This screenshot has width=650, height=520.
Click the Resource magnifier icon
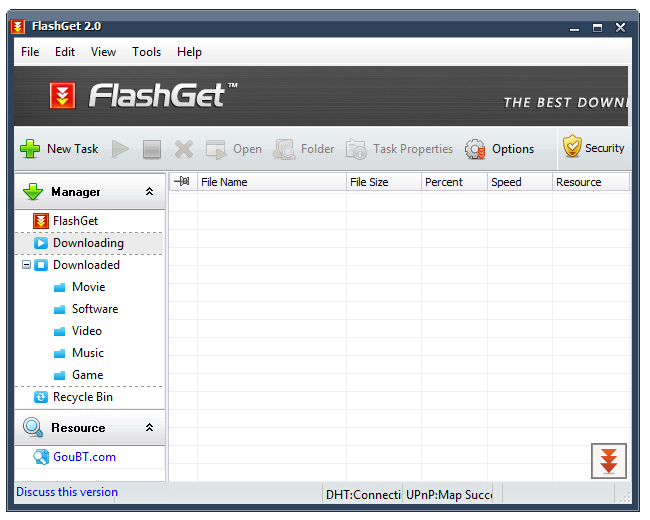click(x=33, y=428)
